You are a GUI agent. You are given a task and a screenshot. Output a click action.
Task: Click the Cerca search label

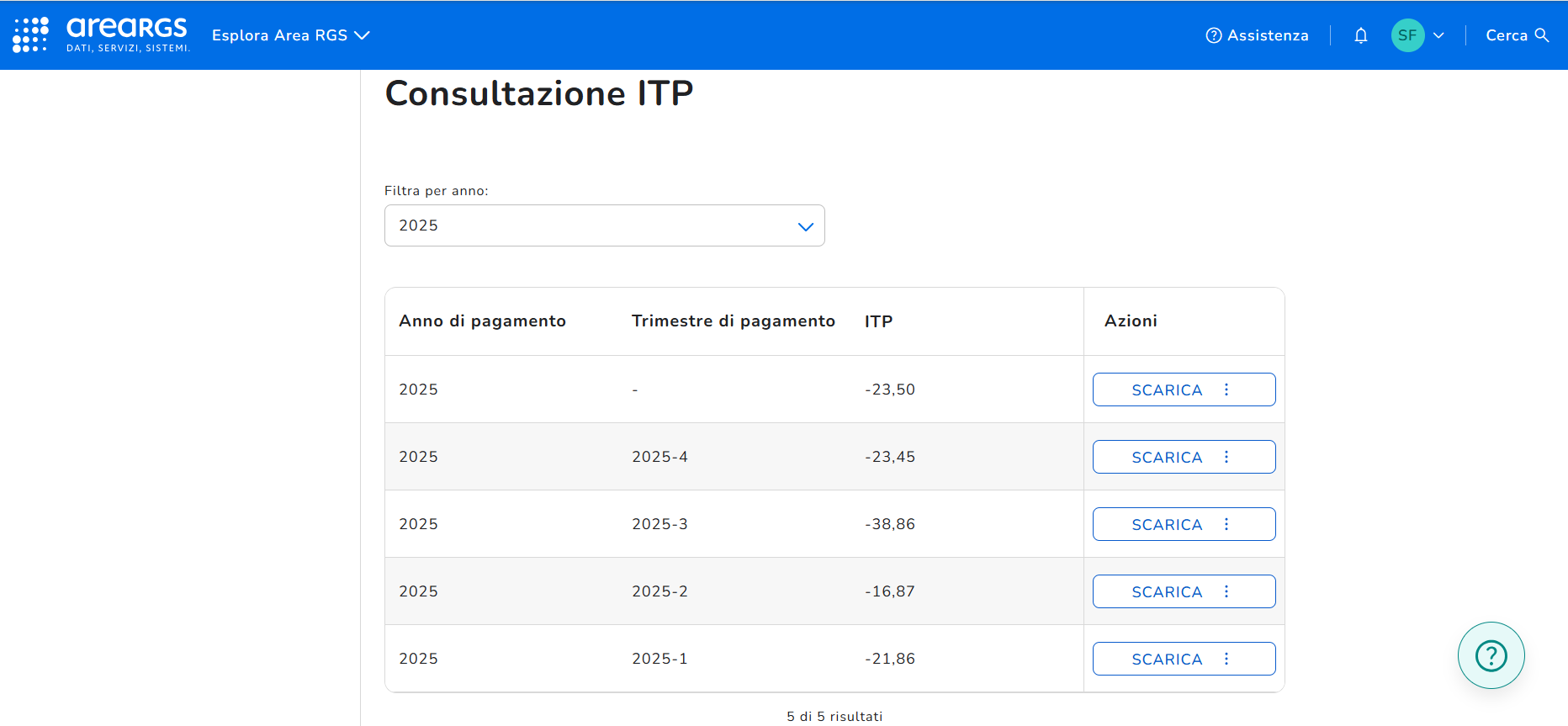1506,35
